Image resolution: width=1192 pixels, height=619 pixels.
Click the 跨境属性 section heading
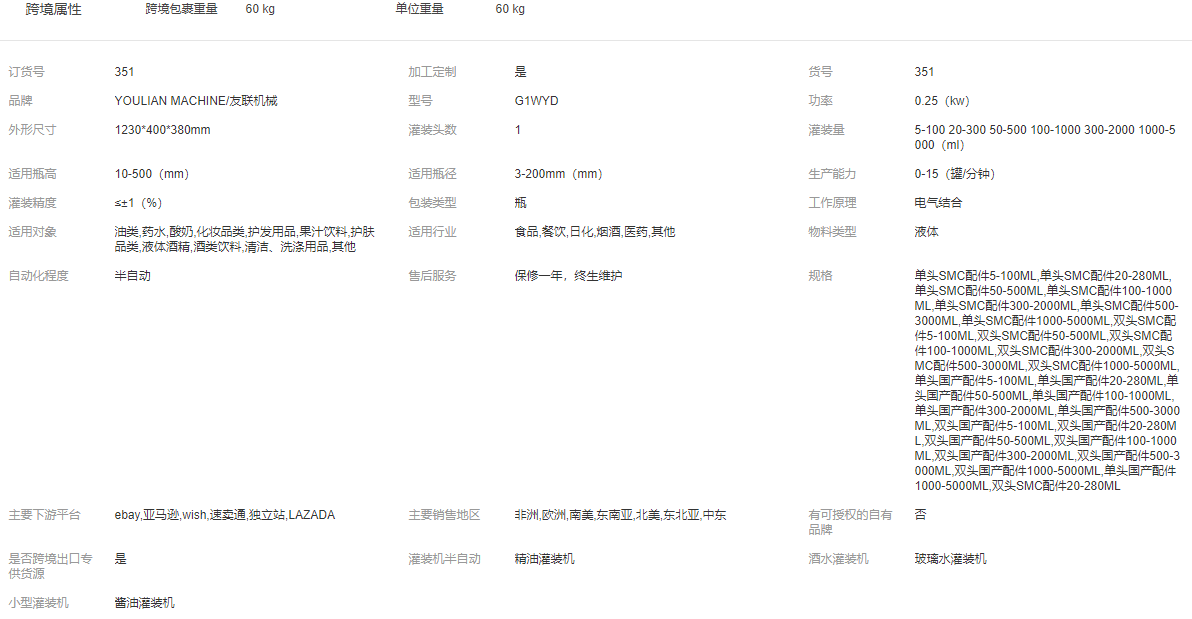click(54, 9)
